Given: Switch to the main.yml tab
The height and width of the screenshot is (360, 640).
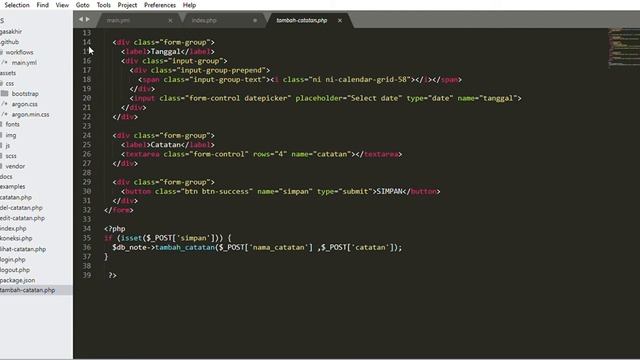Looking at the screenshot, I should tap(118, 20).
